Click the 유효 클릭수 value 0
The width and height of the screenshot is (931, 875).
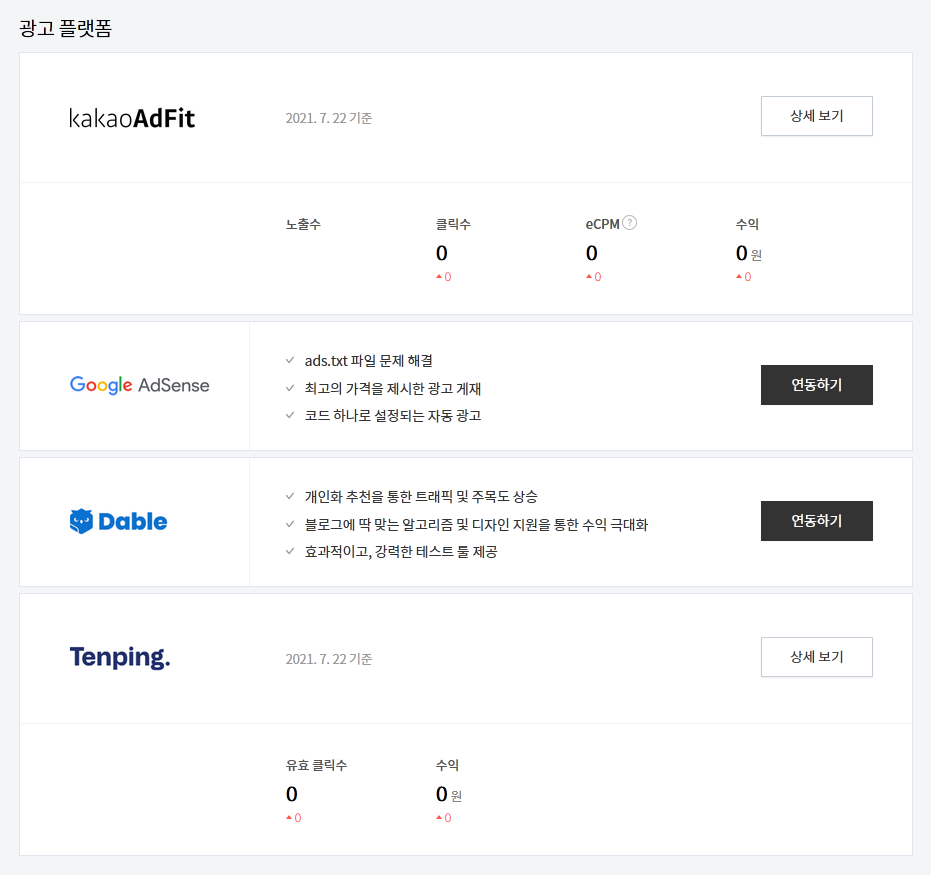click(292, 794)
